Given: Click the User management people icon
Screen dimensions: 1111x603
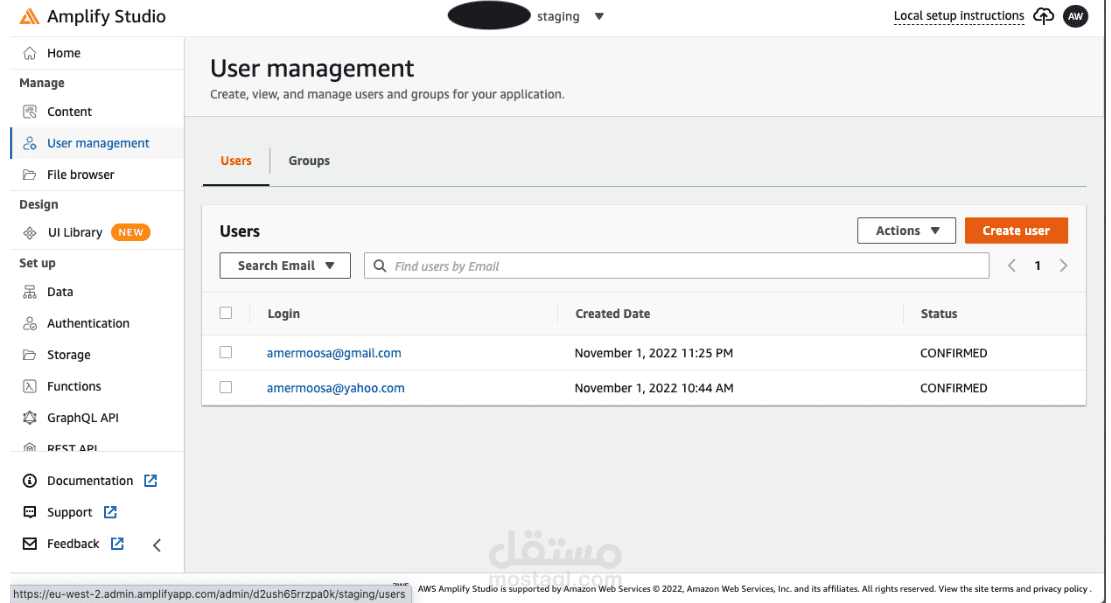Looking at the screenshot, I should click(x=30, y=143).
